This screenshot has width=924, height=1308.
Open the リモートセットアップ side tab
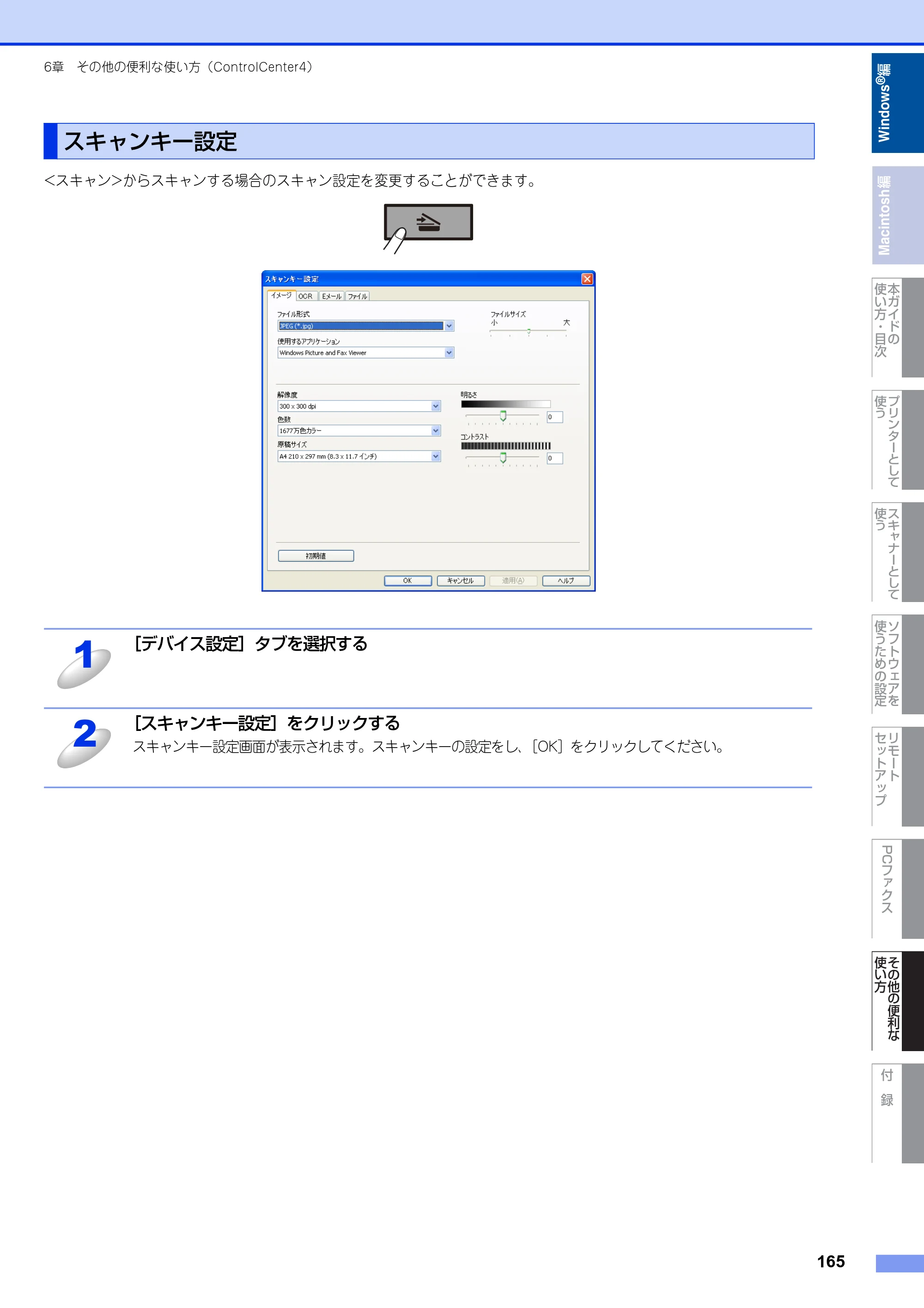point(897,777)
